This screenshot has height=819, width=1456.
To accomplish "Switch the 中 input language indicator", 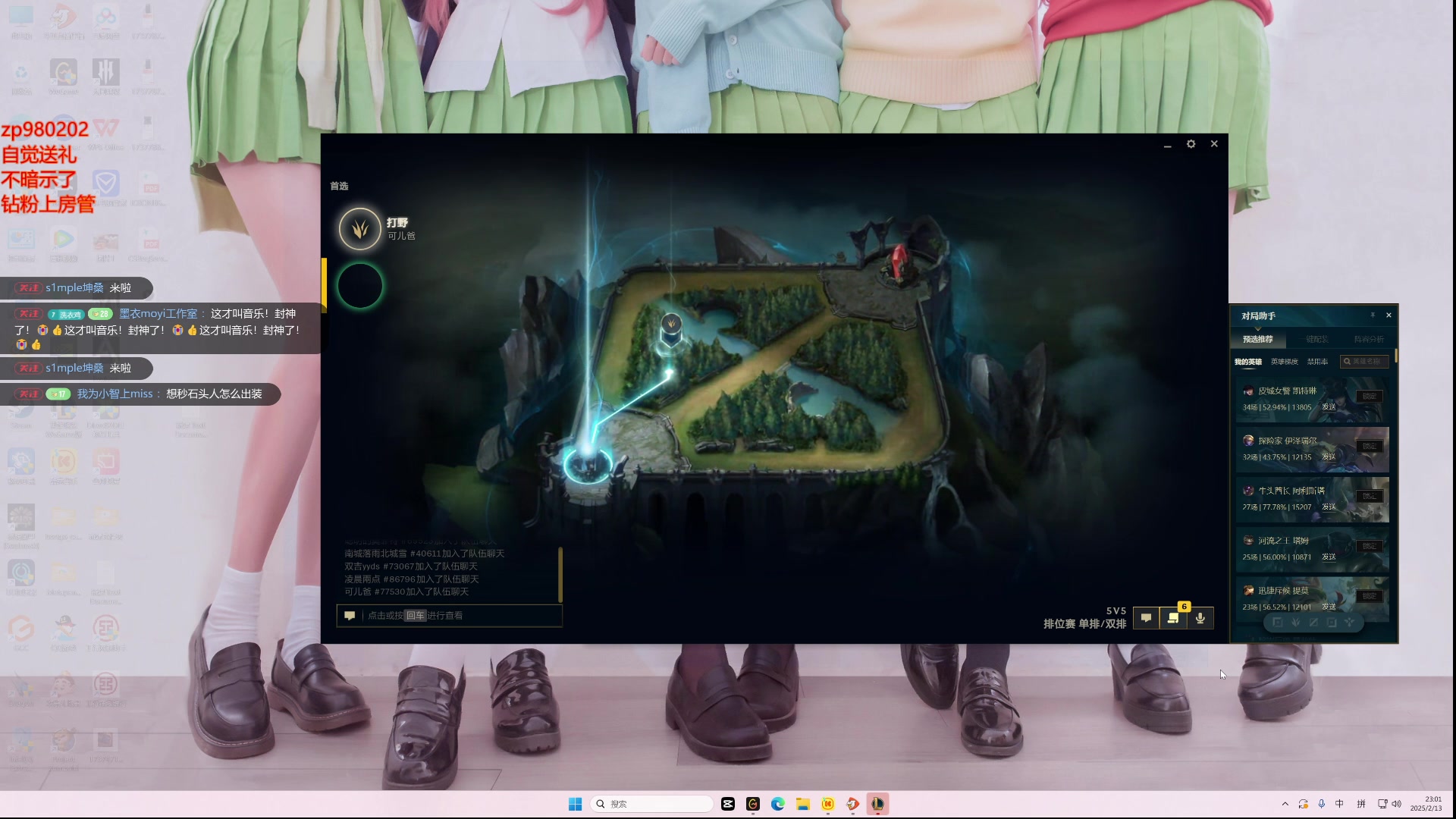I will pos(1340,804).
